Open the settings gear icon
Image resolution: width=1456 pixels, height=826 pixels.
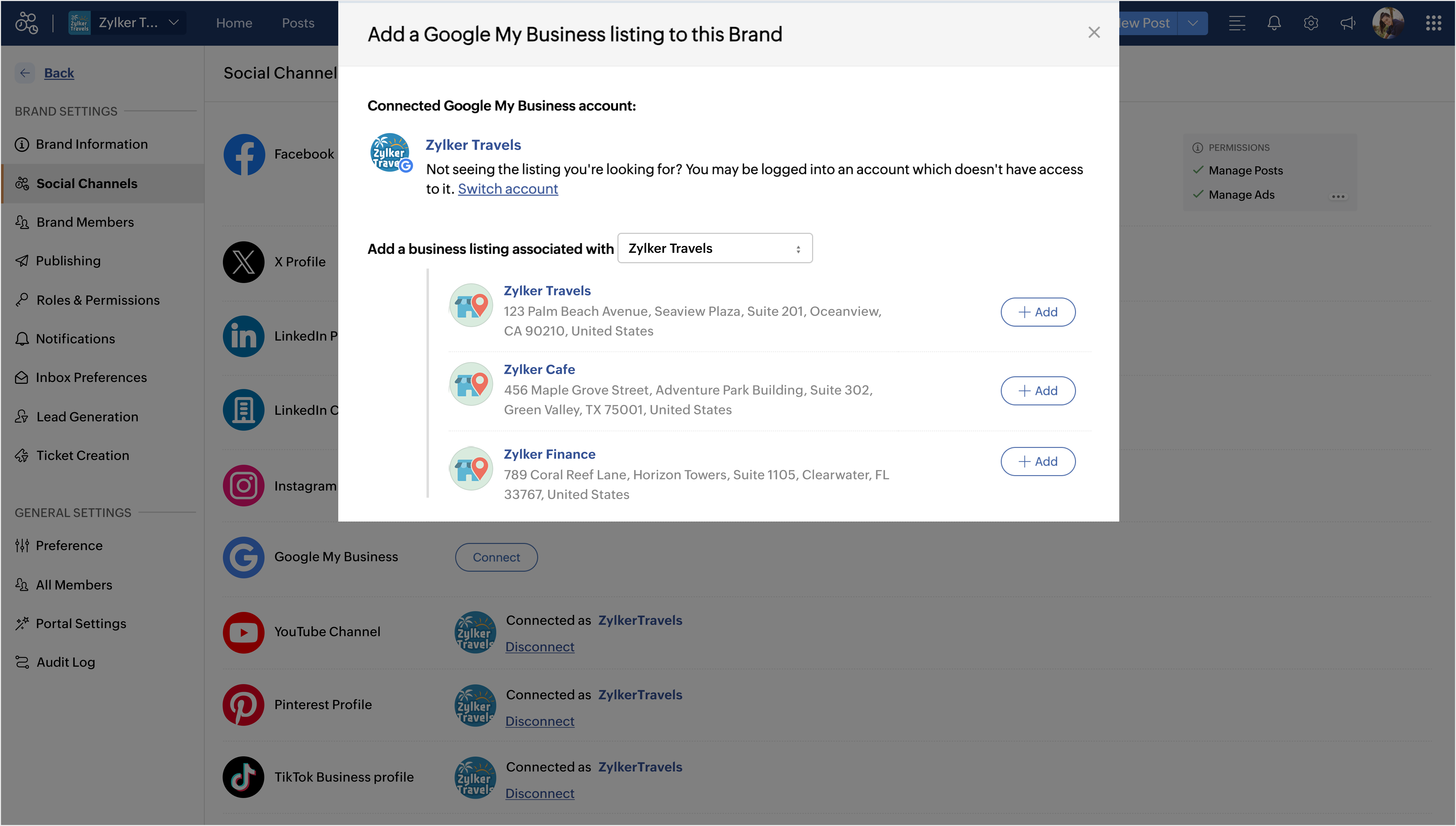coord(1310,23)
